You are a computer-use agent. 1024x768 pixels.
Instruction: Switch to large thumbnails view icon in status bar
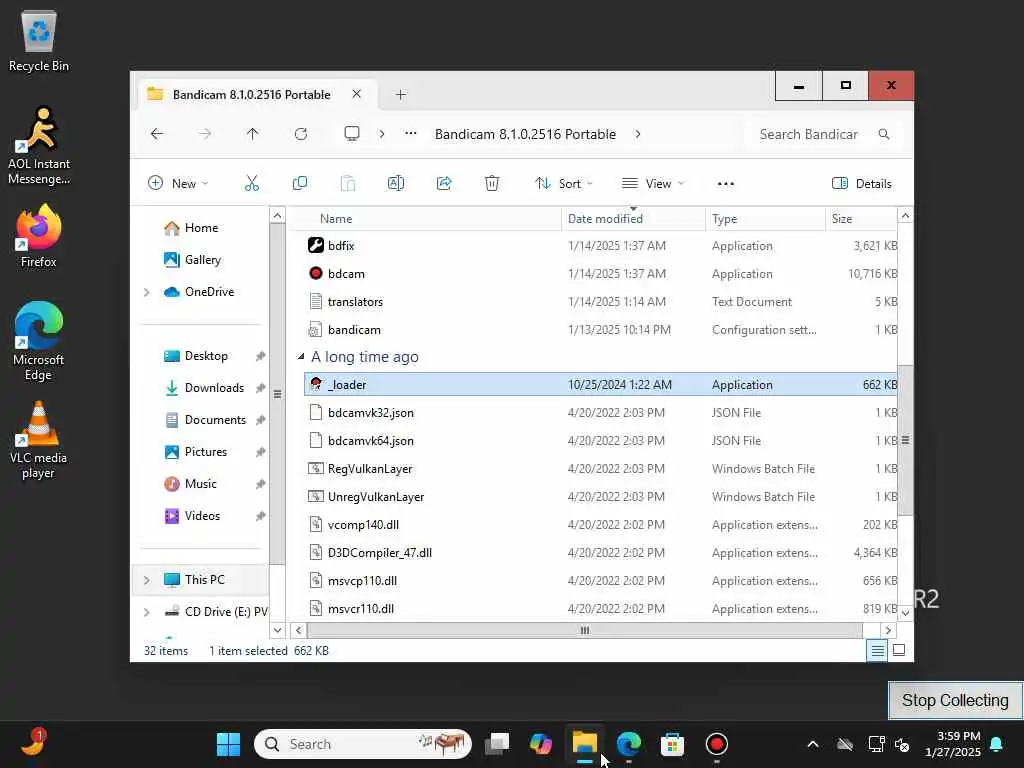pyautogui.click(x=899, y=650)
